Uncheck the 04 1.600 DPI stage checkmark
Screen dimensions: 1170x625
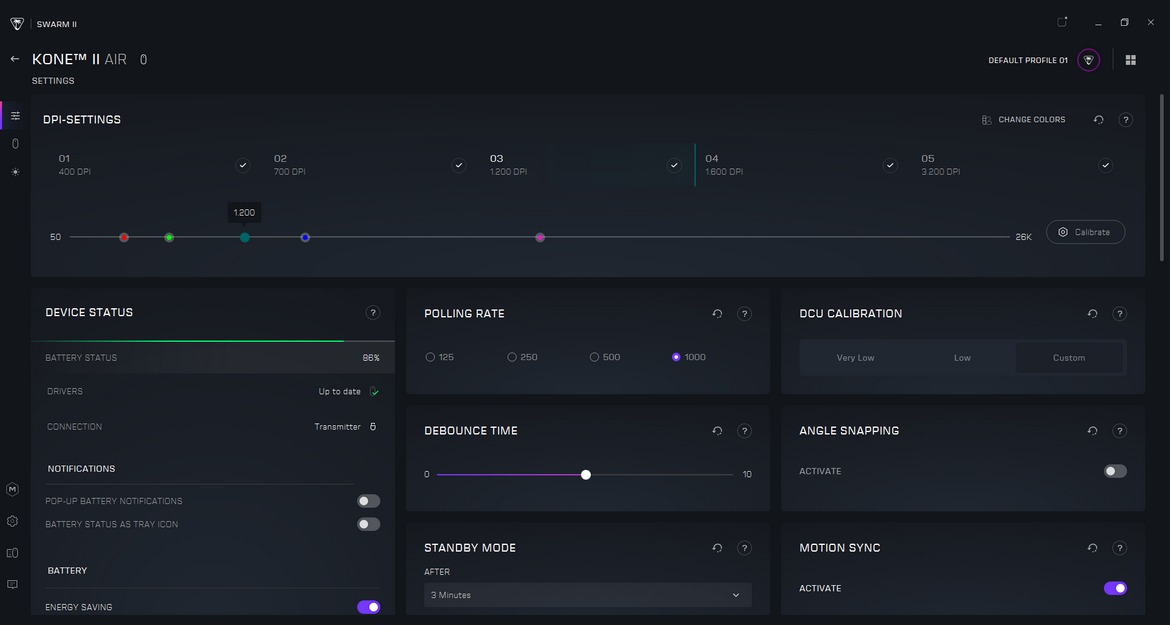[x=890, y=165]
